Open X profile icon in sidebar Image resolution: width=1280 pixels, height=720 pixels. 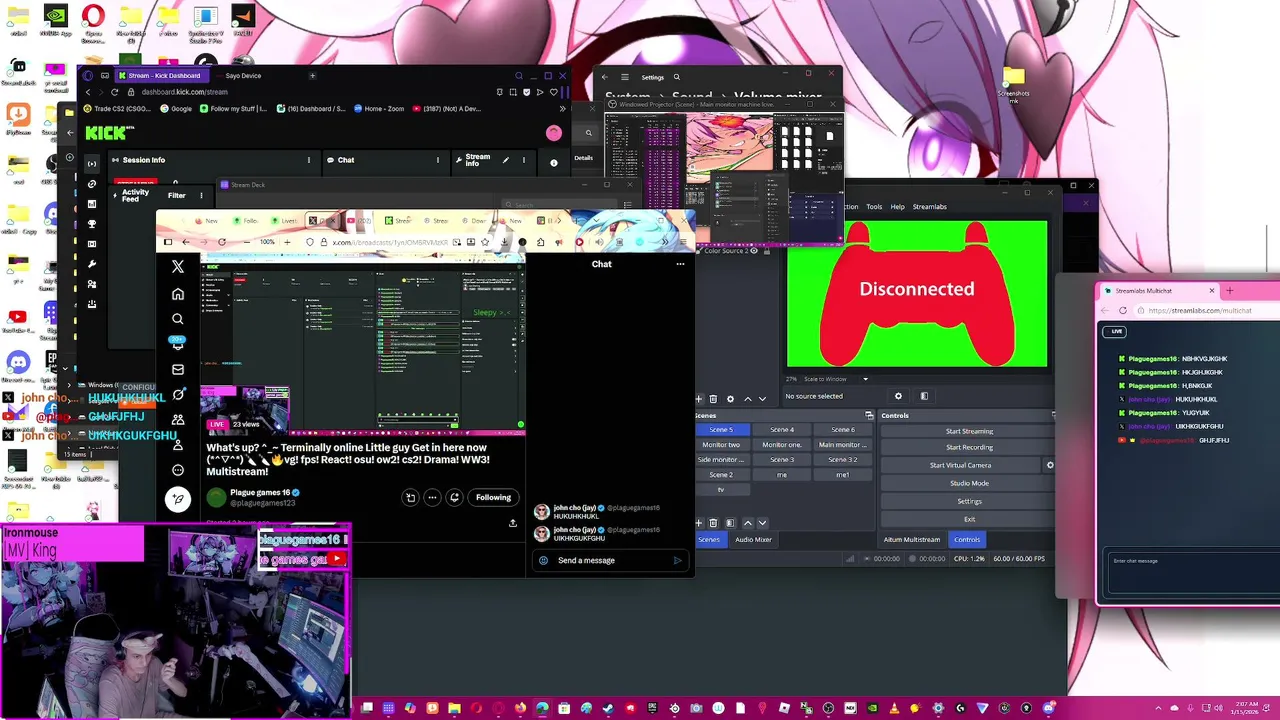click(178, 445)
